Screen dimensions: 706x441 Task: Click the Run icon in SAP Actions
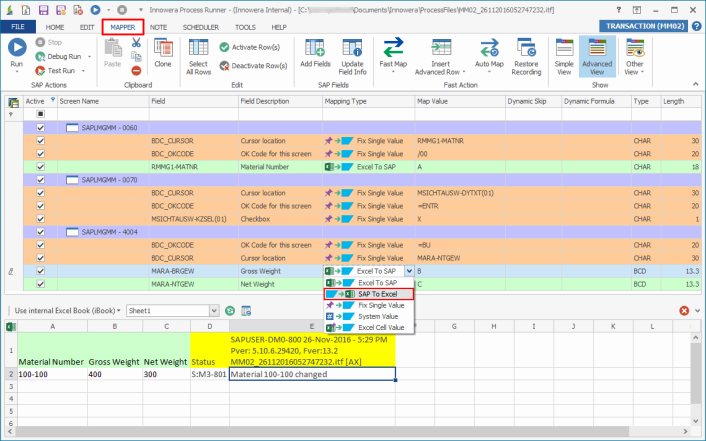click(17, 48)
